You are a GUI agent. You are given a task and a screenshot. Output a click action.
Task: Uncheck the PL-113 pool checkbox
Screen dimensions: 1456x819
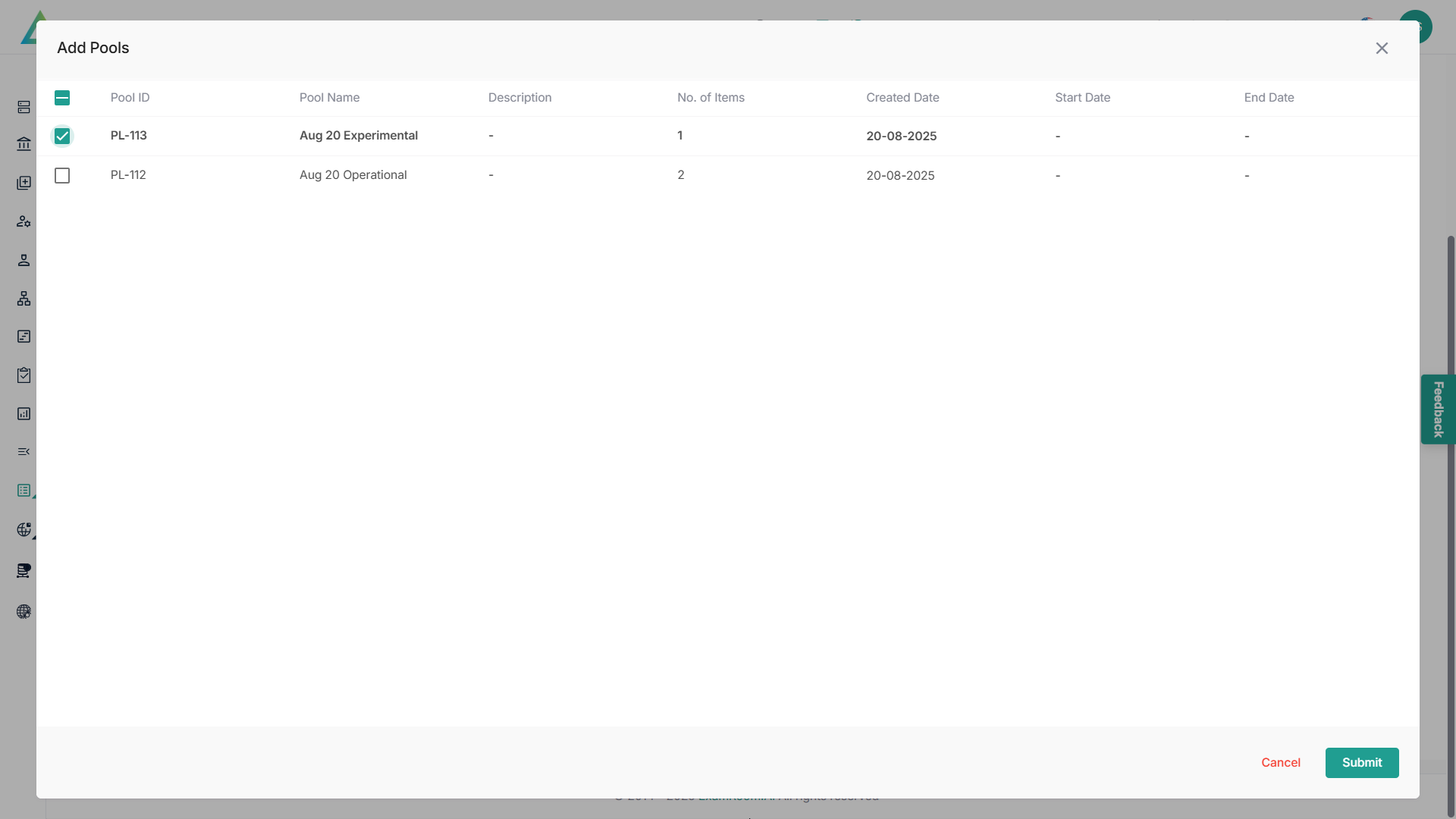pyautogui.click(x=62, y=136)
